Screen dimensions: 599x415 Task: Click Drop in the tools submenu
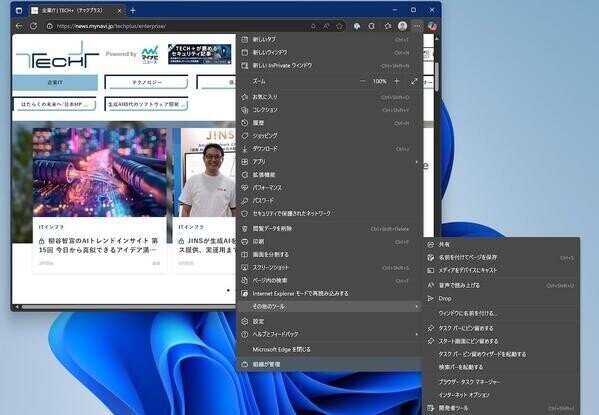pos(501,298)
